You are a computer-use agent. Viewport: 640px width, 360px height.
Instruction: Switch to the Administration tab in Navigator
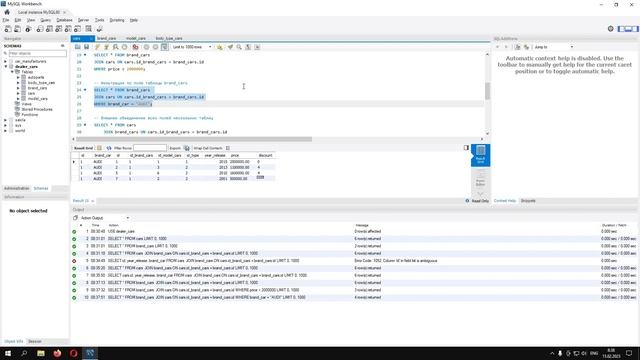tap(17, 189)
